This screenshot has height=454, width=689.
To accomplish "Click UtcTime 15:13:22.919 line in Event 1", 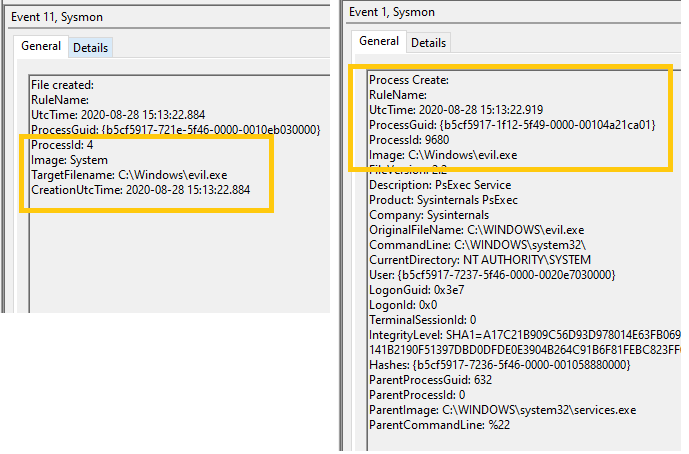I will pos(456,110).
